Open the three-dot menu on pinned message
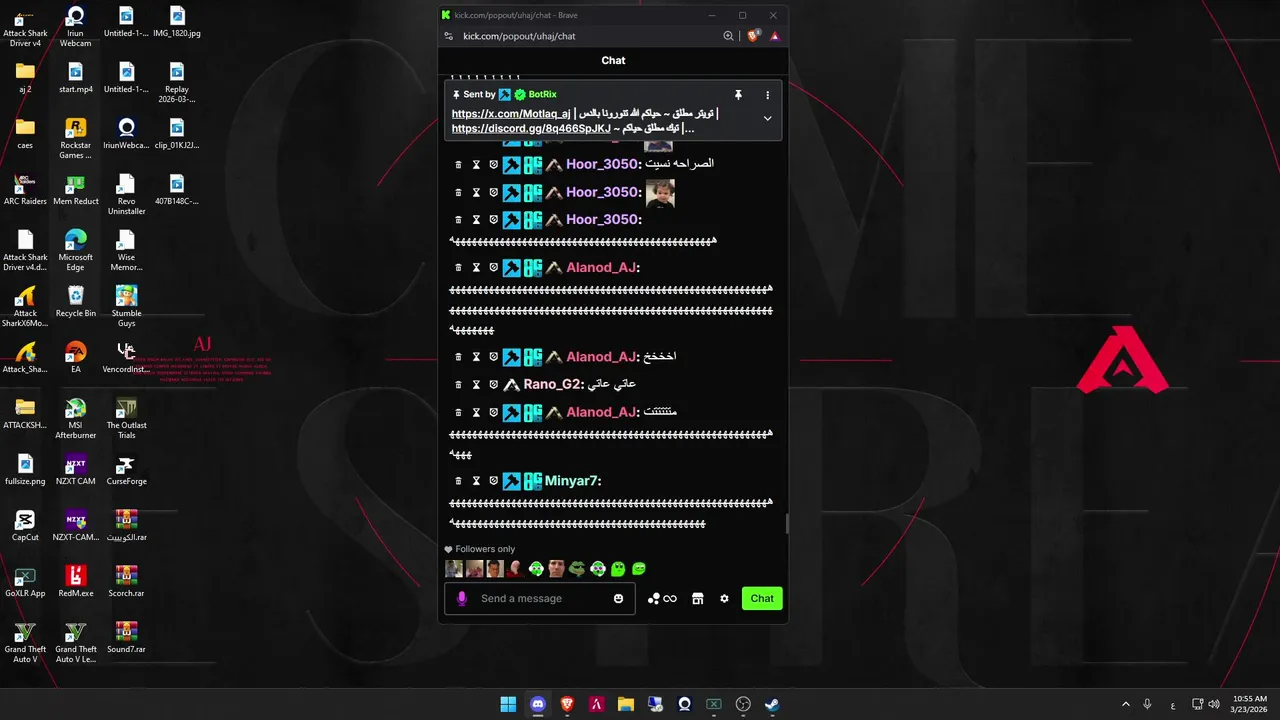Viewport: 1280px width, 720px height. point(768,95)
